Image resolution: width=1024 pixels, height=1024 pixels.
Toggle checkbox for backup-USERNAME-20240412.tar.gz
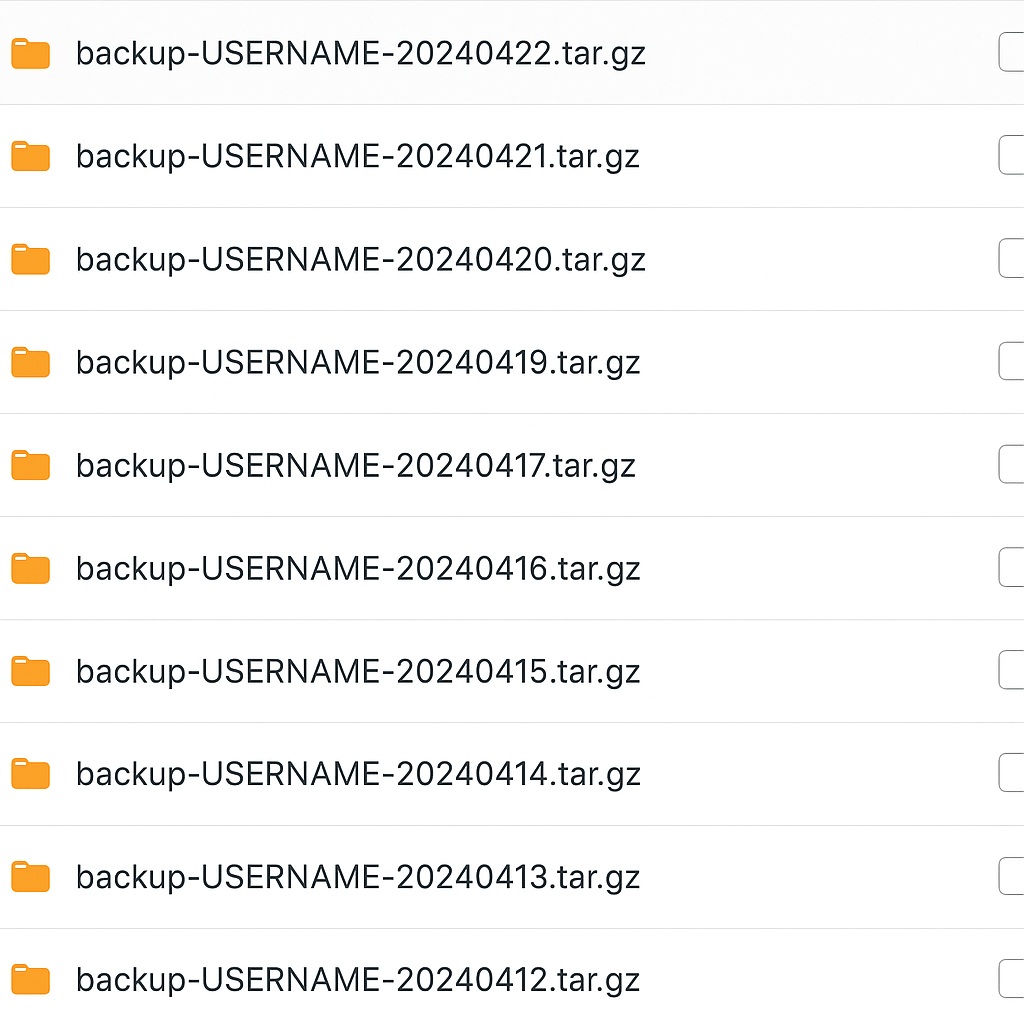[x=1012, y=979]
